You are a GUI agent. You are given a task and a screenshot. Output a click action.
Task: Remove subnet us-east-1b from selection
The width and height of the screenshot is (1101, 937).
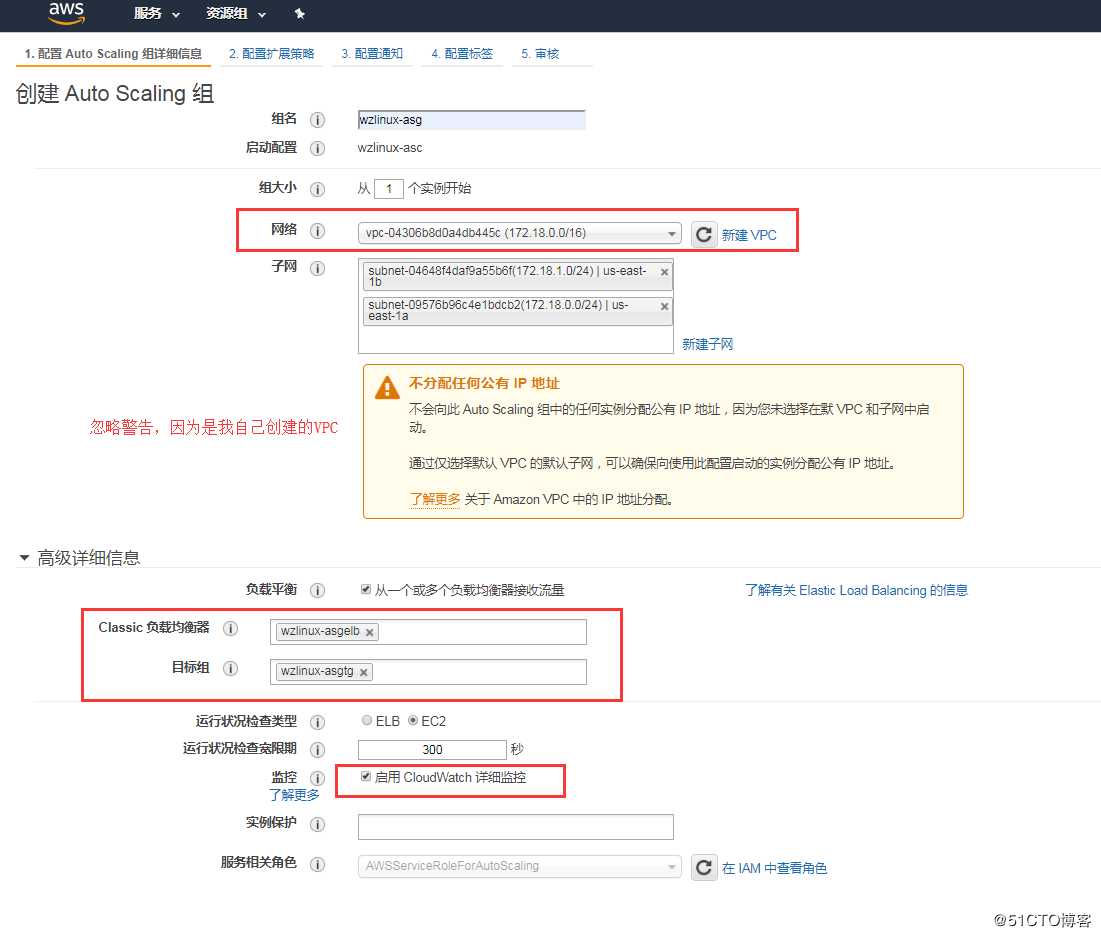(x=664, y=272)
